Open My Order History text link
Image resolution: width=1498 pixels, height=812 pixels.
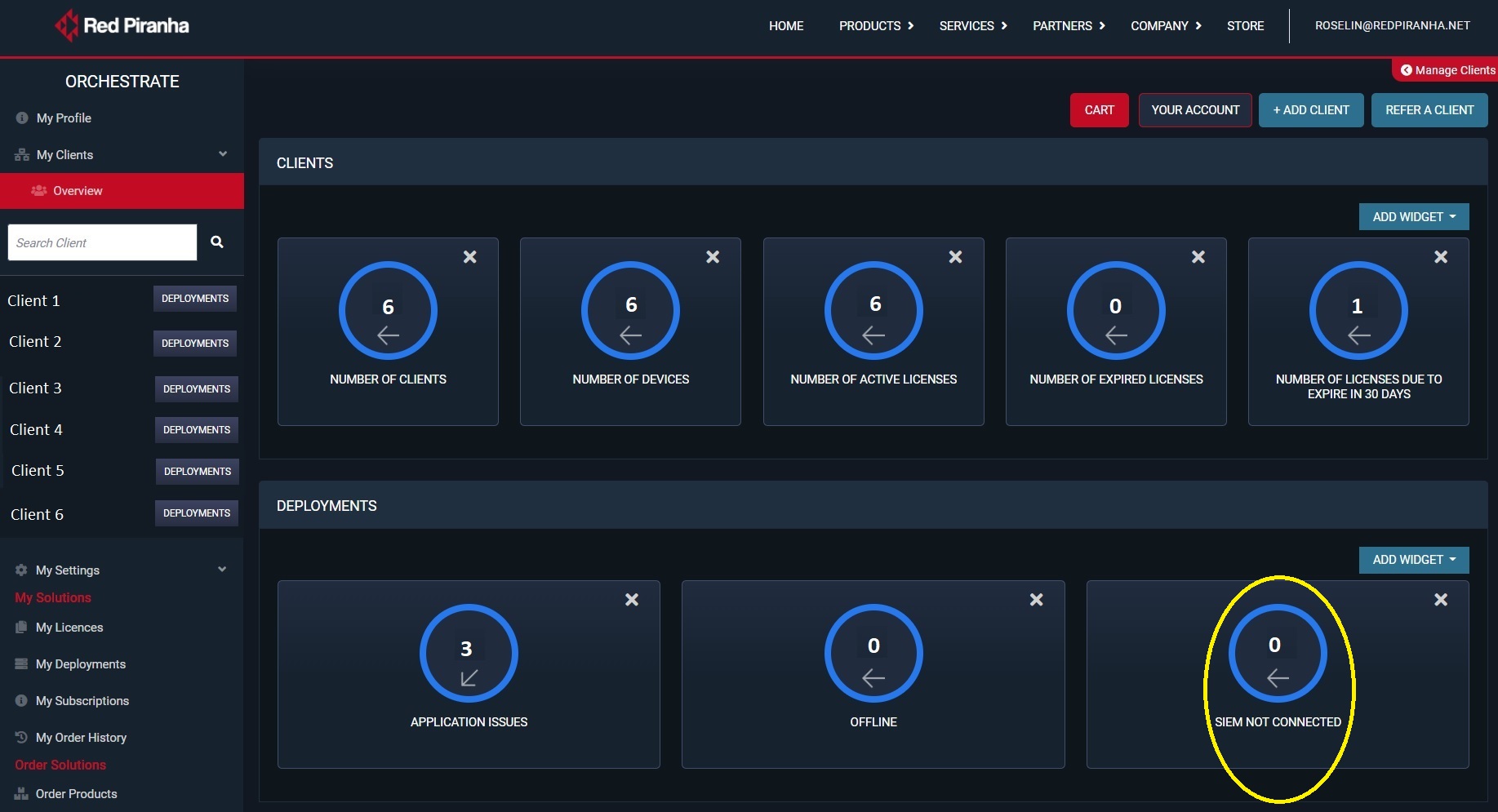[x=81, y=738]
